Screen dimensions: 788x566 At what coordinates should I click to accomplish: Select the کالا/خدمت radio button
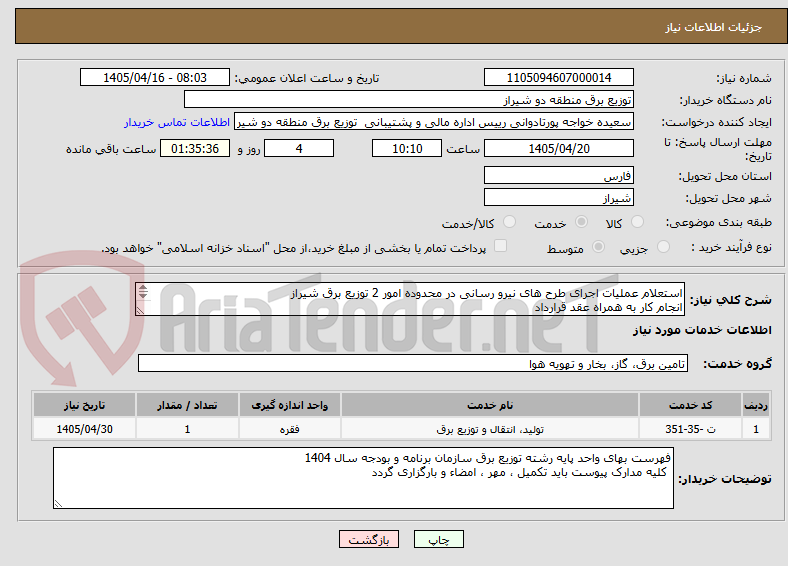(x=510, y=222)
